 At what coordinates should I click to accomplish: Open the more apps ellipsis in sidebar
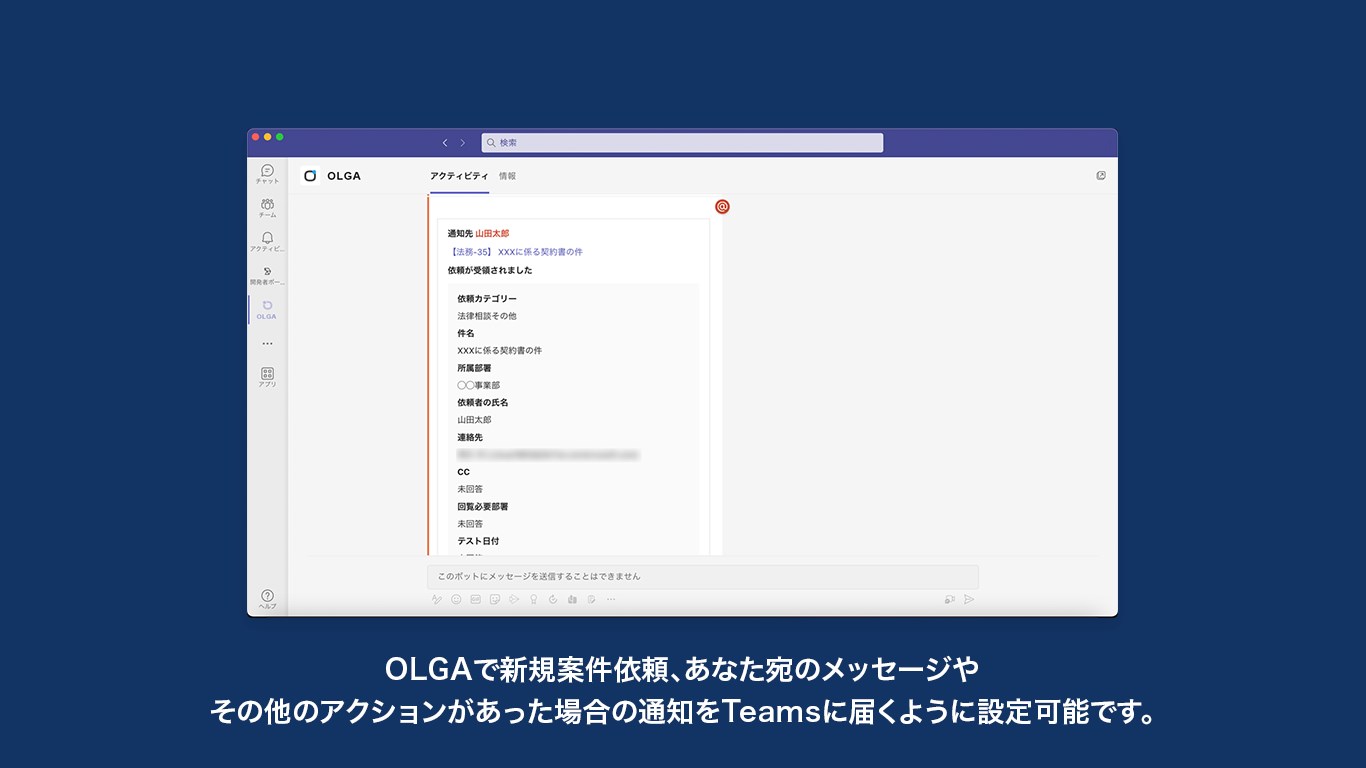[x=267, y=343]
